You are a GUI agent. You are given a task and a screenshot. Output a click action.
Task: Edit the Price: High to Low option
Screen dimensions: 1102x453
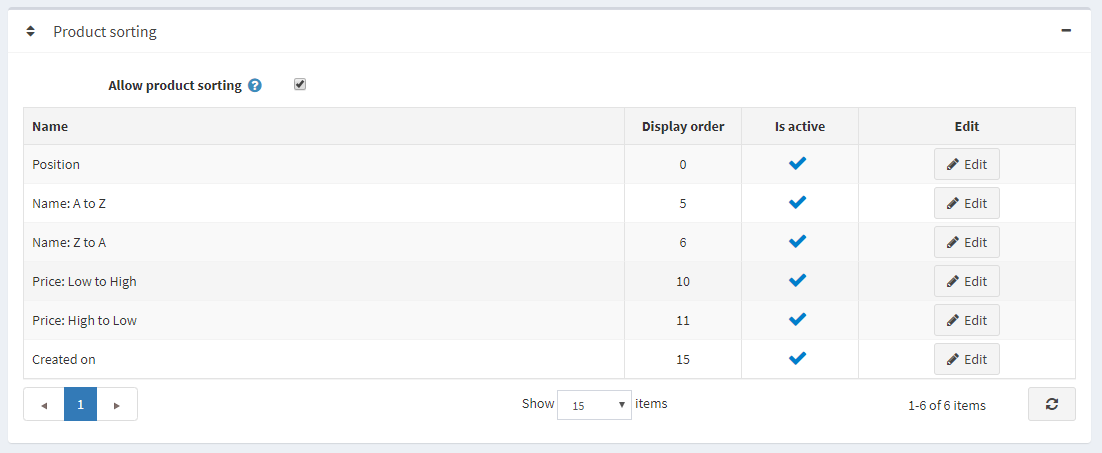point(966,320)
